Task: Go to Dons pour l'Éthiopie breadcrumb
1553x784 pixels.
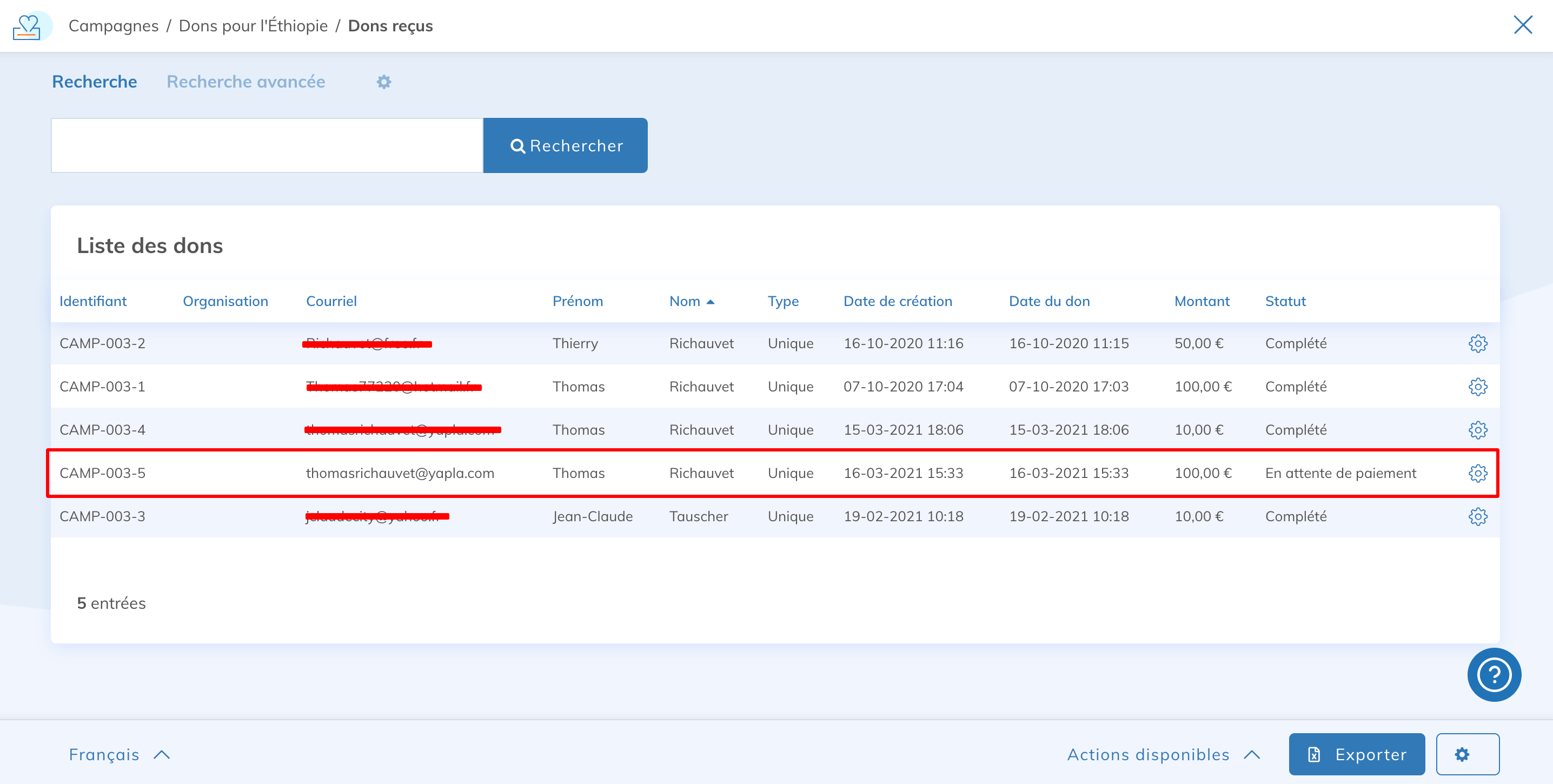Action: click(253, 26)
